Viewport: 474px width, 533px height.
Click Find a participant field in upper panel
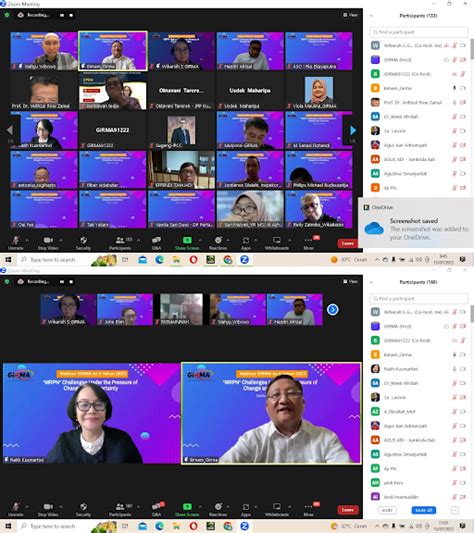tap(419, 32)
